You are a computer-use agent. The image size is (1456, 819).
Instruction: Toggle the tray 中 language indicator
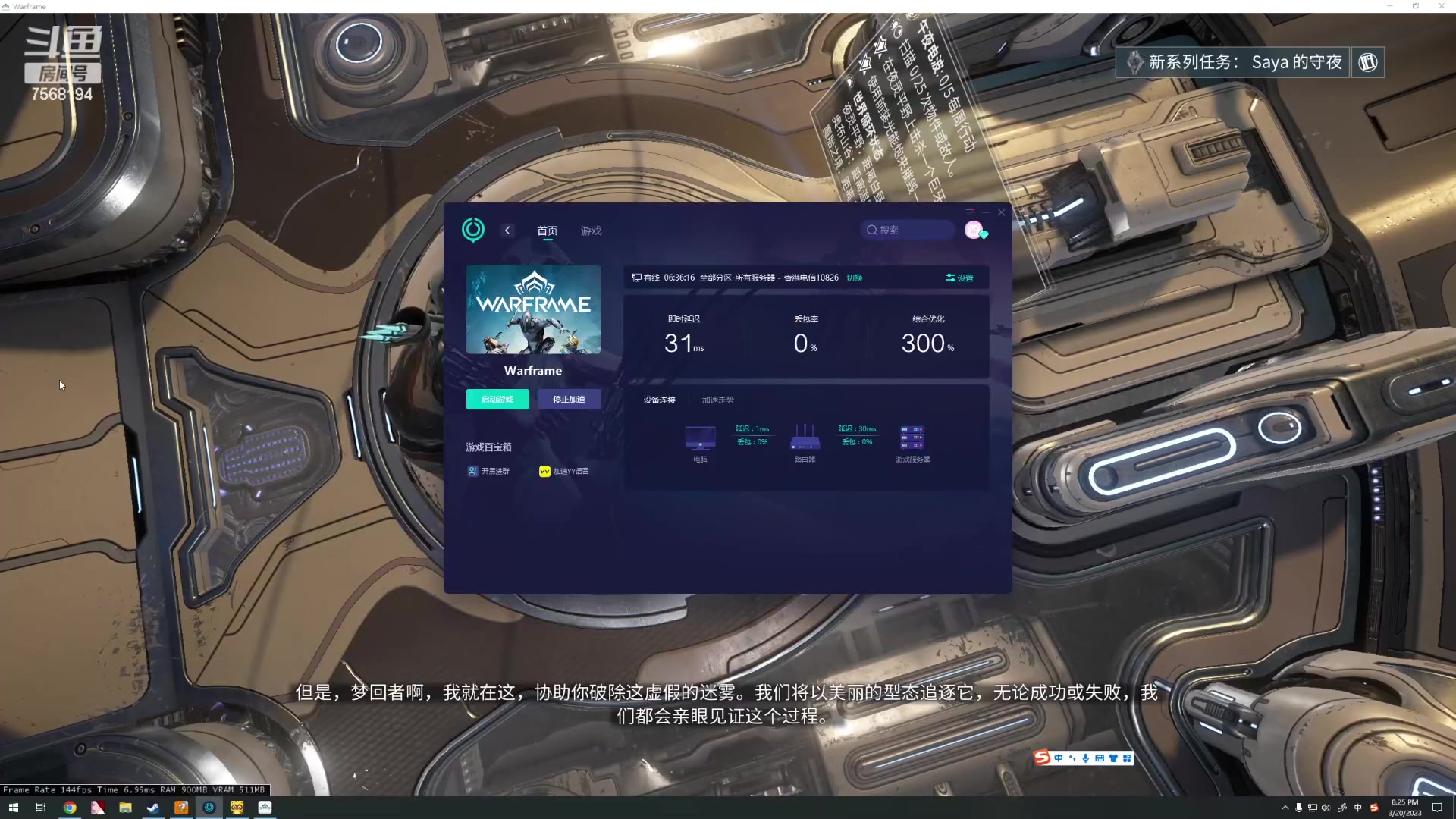pos(1358,808)
